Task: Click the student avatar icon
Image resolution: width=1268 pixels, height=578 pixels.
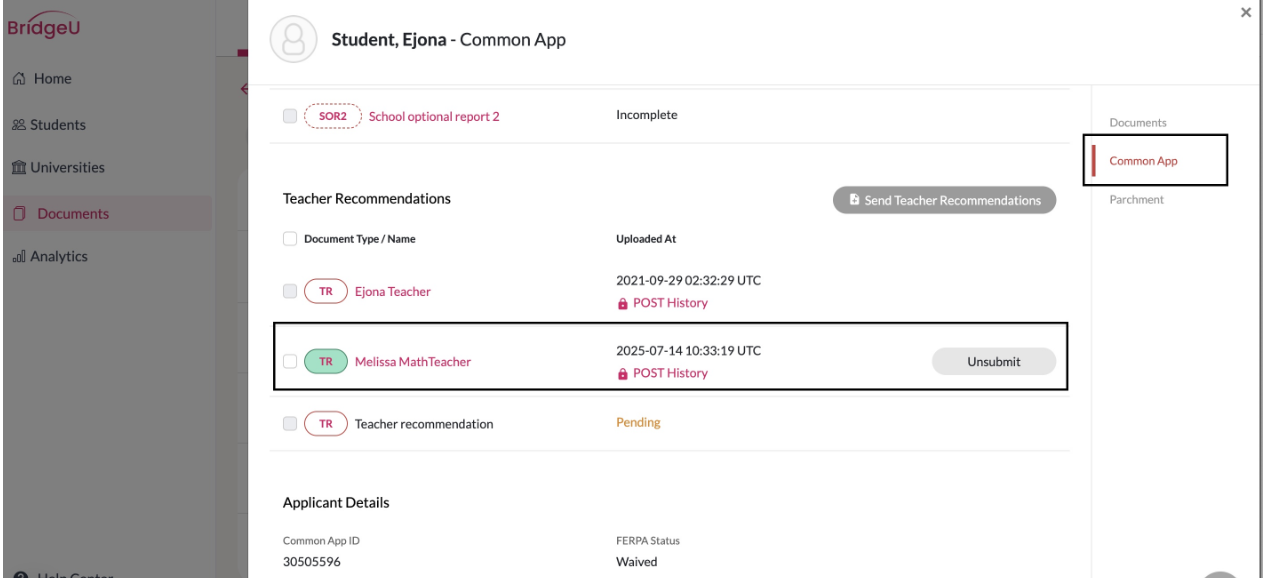Action: pyautogui.click(x=295, y=40)
